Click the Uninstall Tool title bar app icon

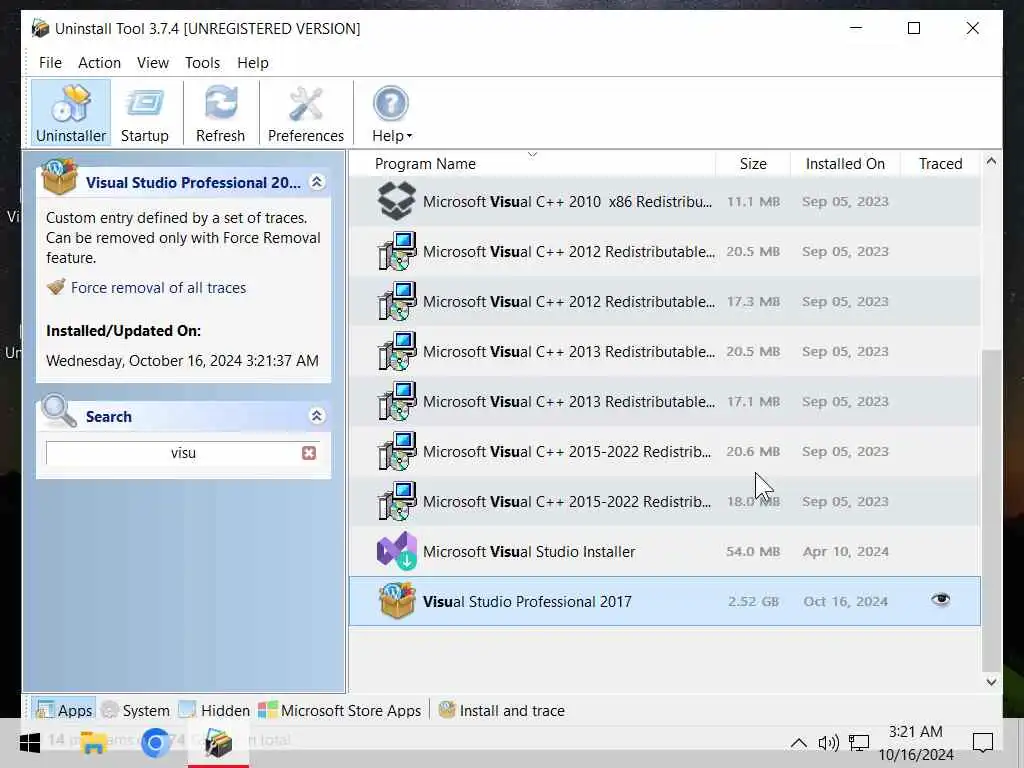(40, 28)
